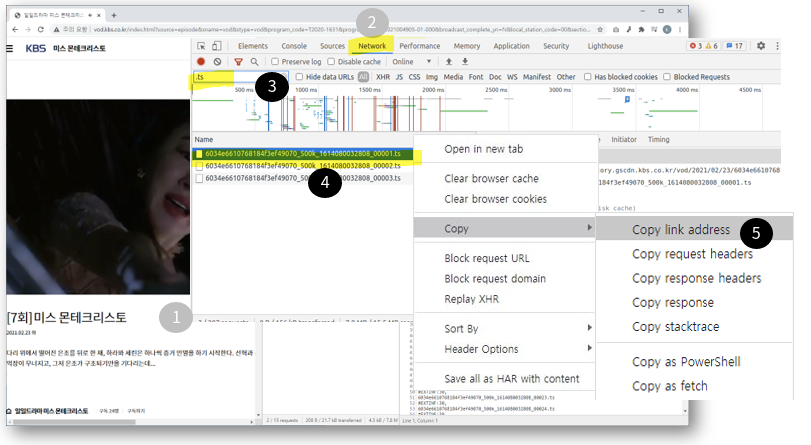Select request ending _00002.ts
This screenshot has width=811, height=445.
point(303,166)
